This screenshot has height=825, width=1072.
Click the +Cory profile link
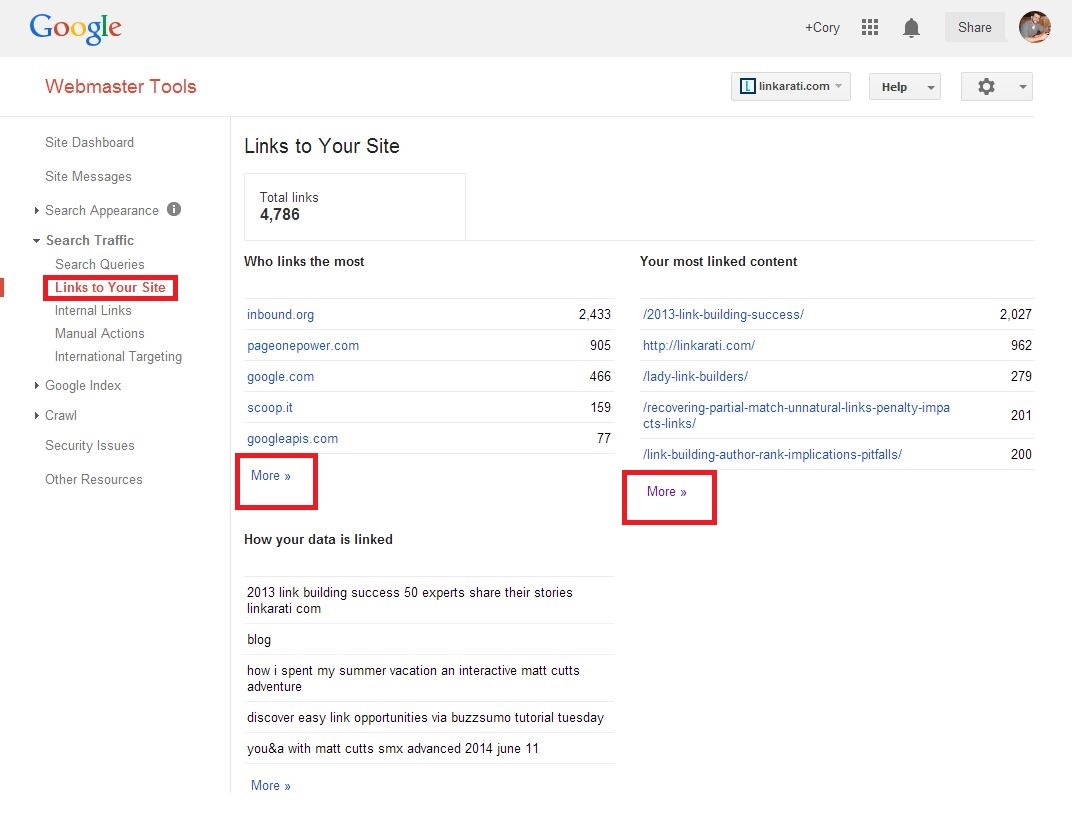coord(822,28)
